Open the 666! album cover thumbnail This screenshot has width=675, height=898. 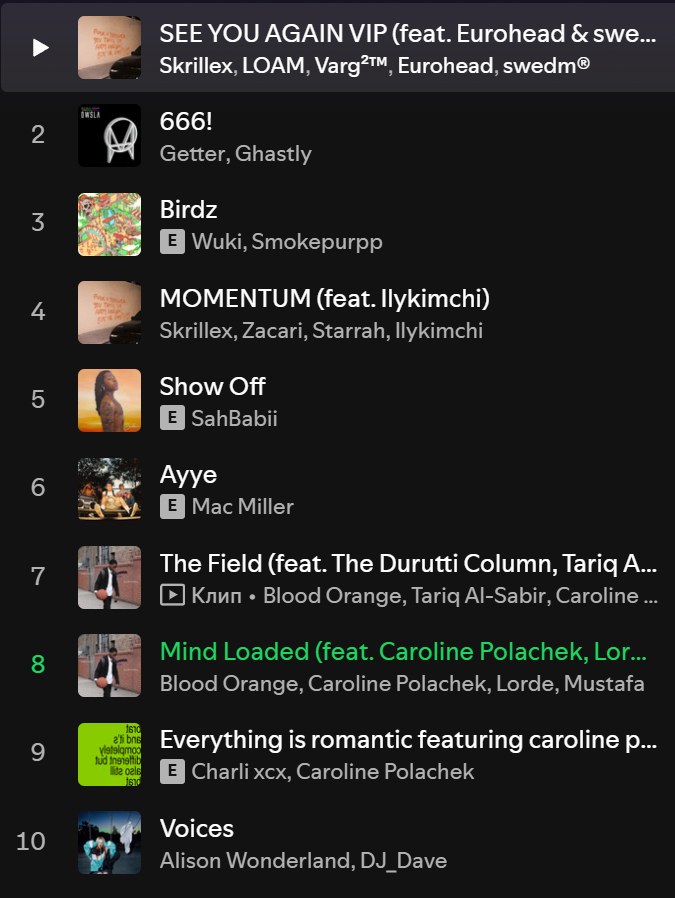tap(109, 135)
